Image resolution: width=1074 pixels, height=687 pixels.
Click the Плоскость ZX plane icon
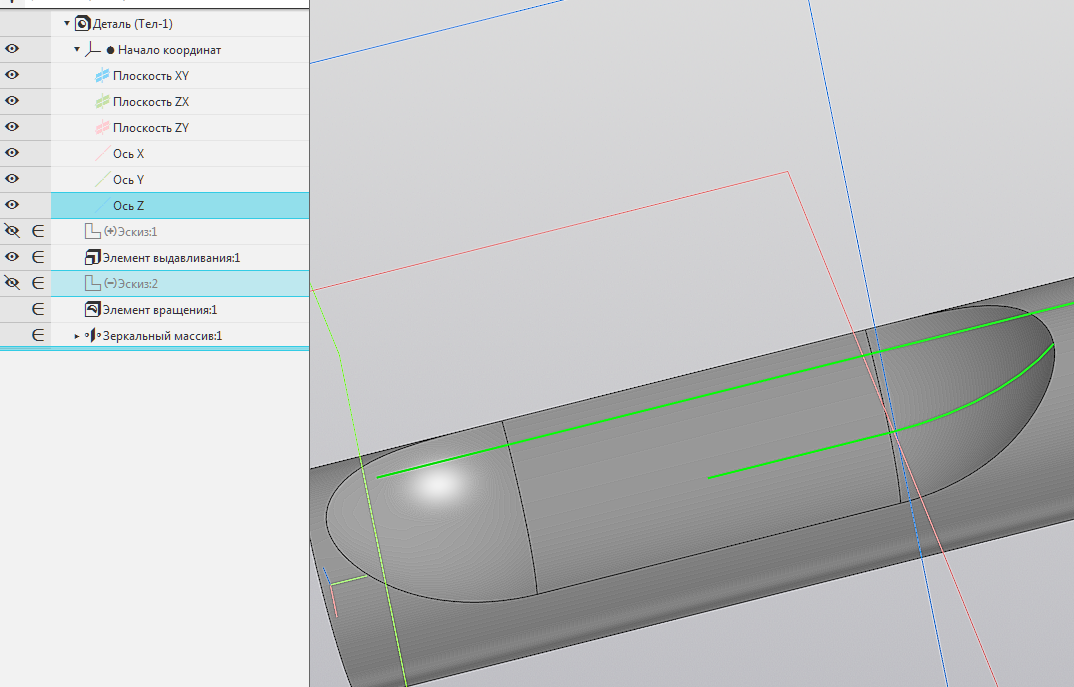click(101, 102)
